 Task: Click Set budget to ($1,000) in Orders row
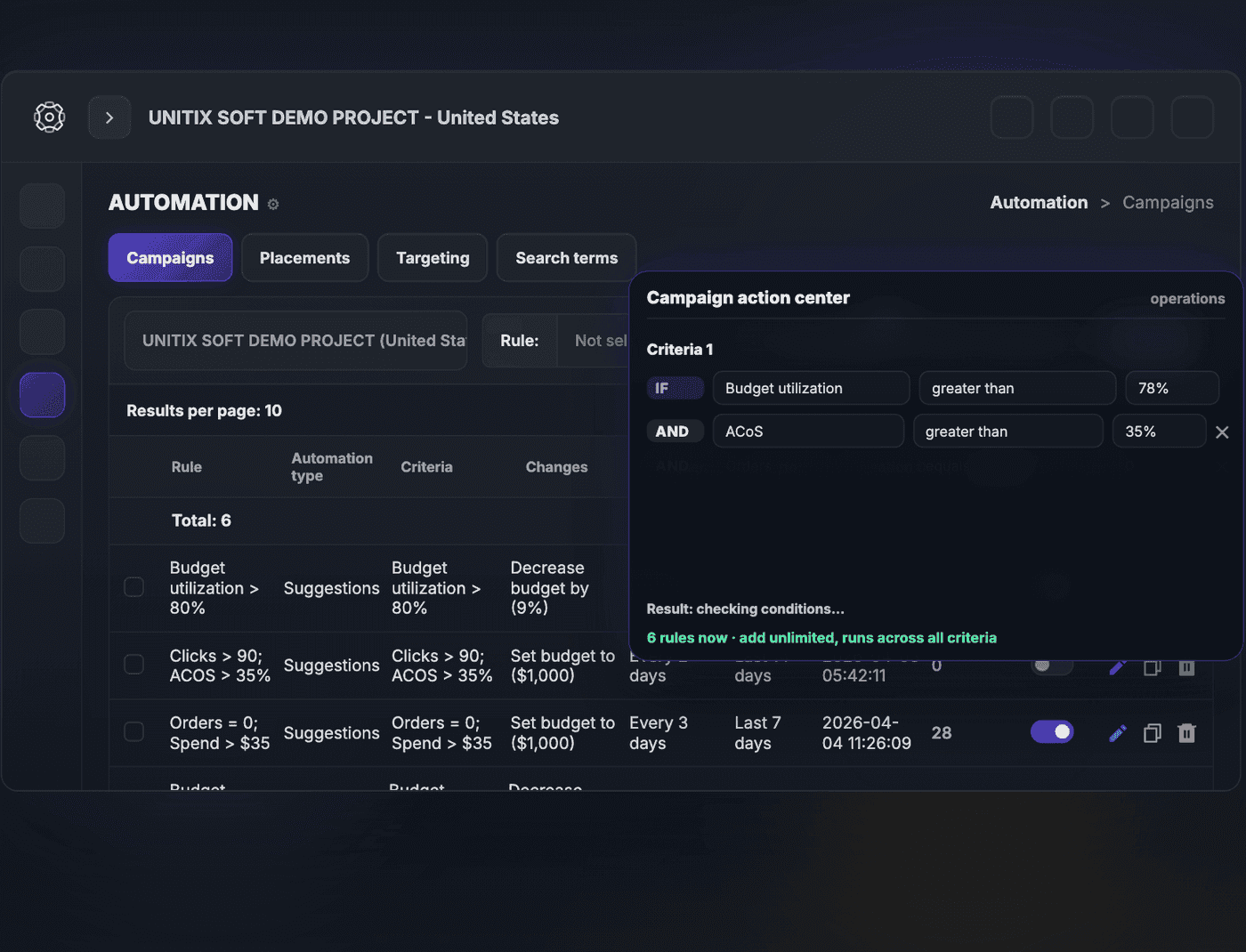[x=562, y=733]
